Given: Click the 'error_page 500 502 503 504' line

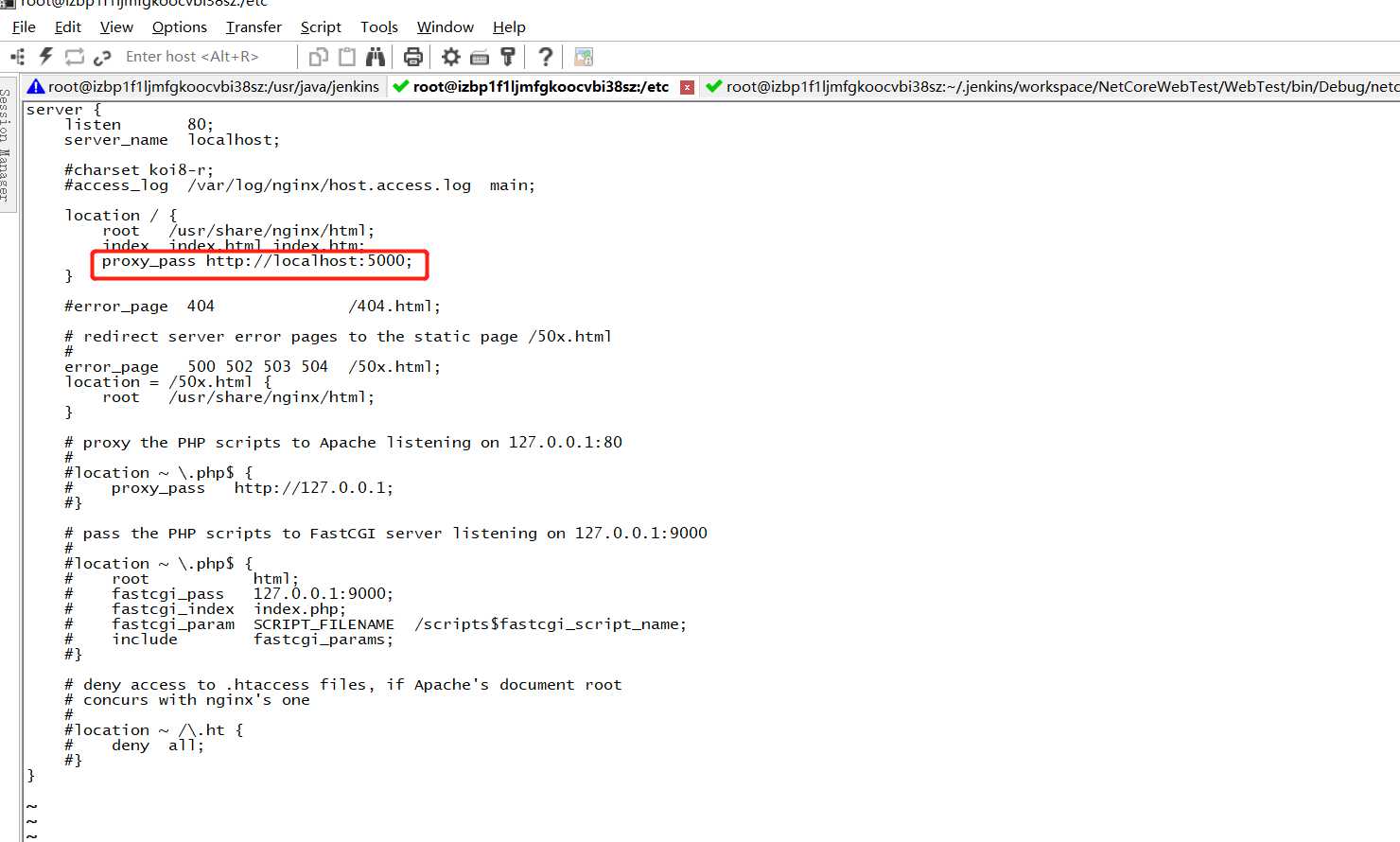Looking at the screenshot, I should pyautogui.click(x=253, y=367).
